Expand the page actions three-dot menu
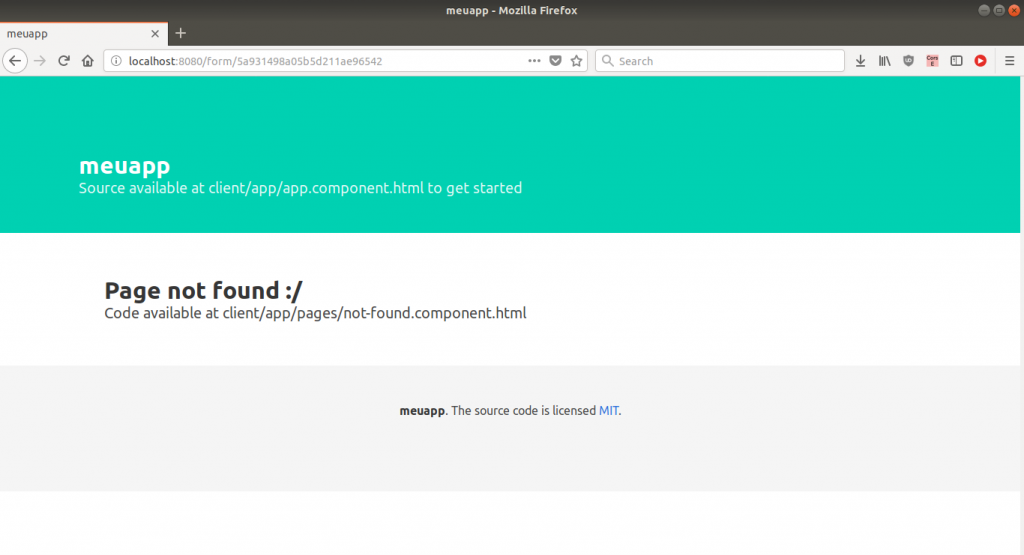The image size is (1024, 555). tap(535, 61)
